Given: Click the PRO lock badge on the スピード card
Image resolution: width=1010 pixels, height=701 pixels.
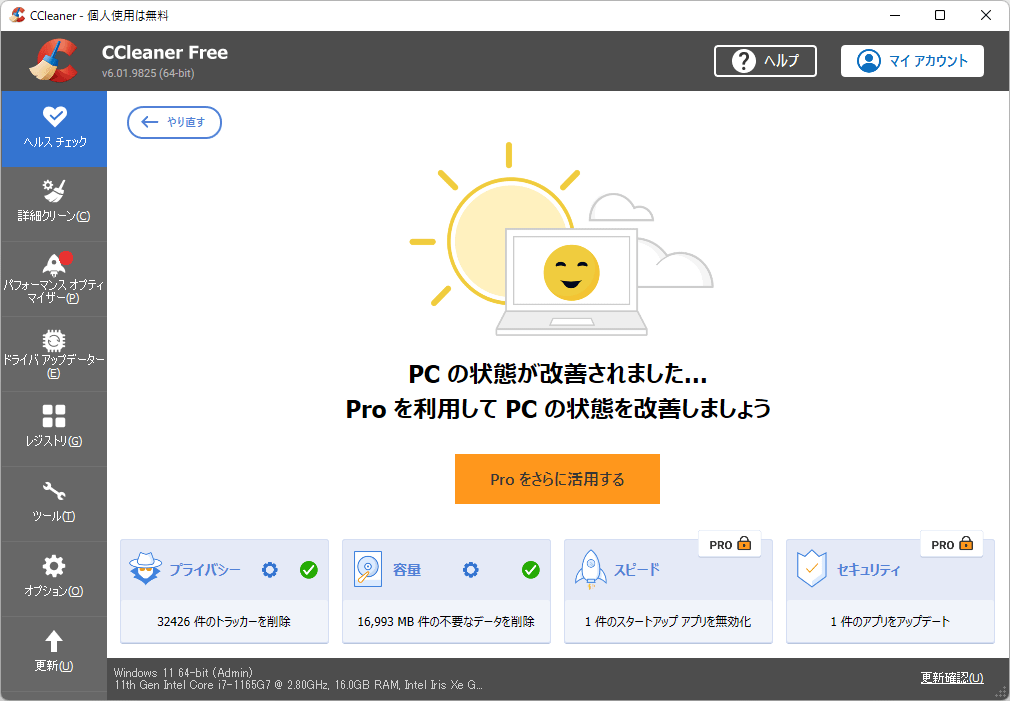Looking at the screenshot, I should 730,544.
